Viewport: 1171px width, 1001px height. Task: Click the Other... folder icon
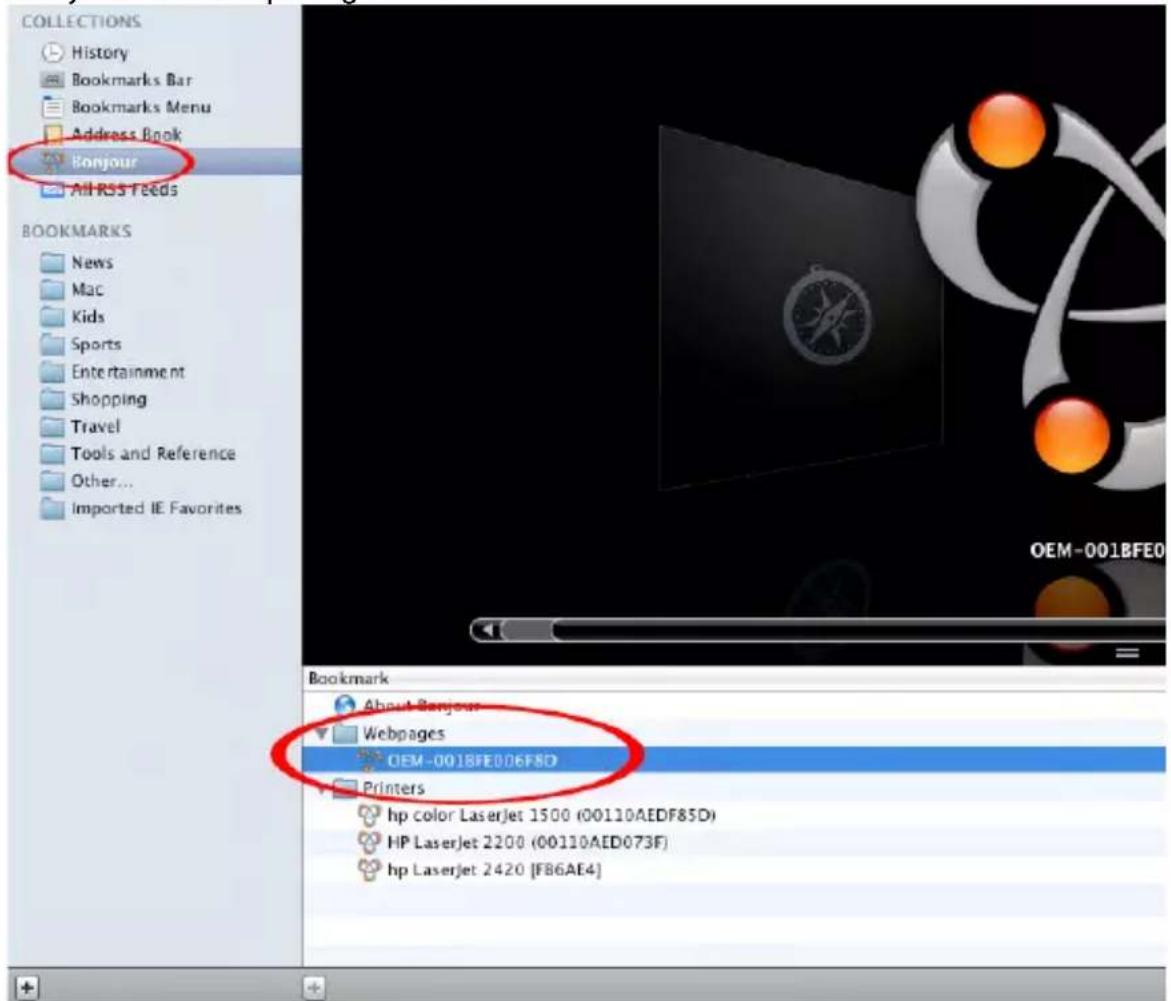click(52, 481)
